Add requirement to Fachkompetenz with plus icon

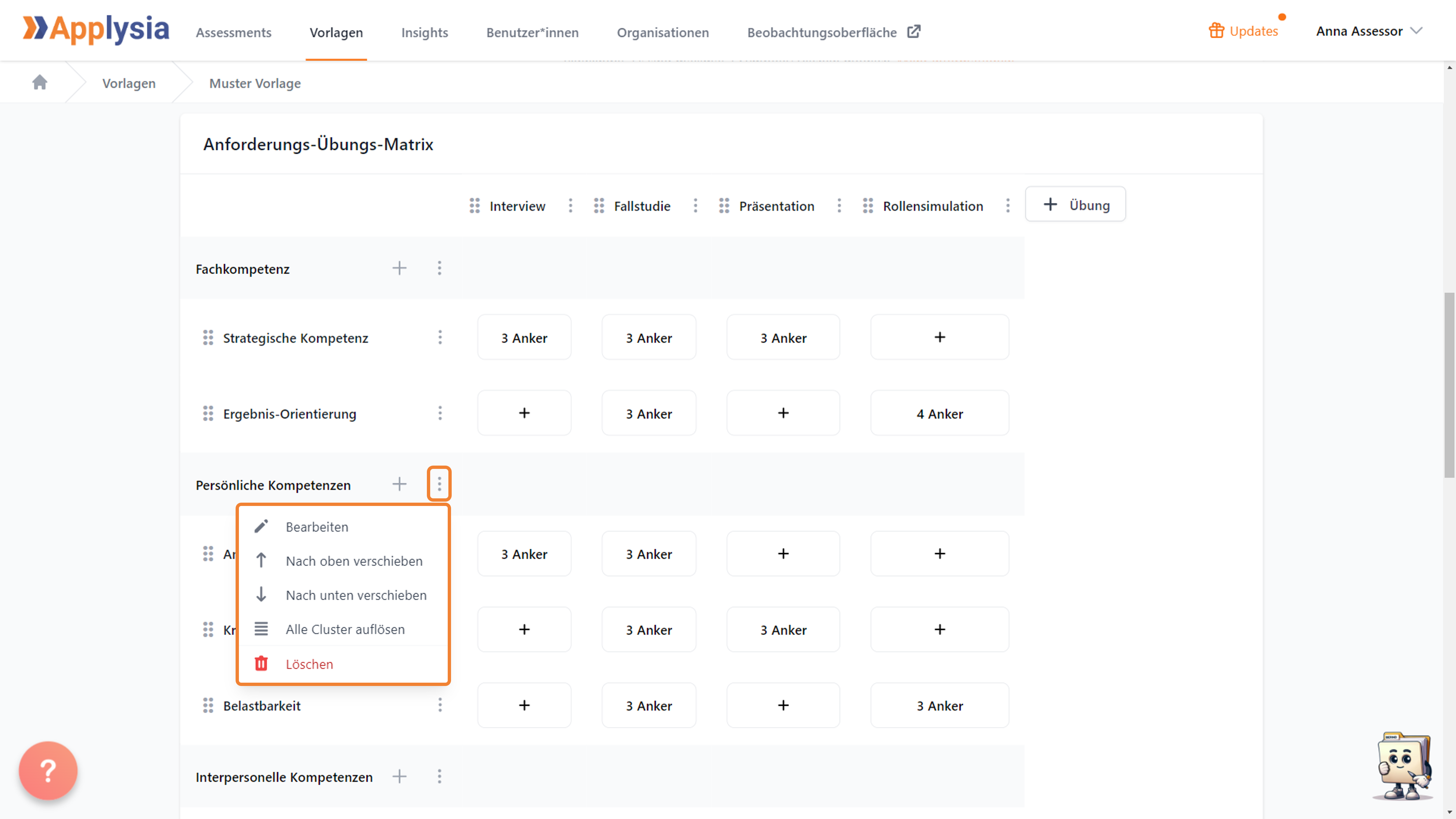[x=400, y=268]
